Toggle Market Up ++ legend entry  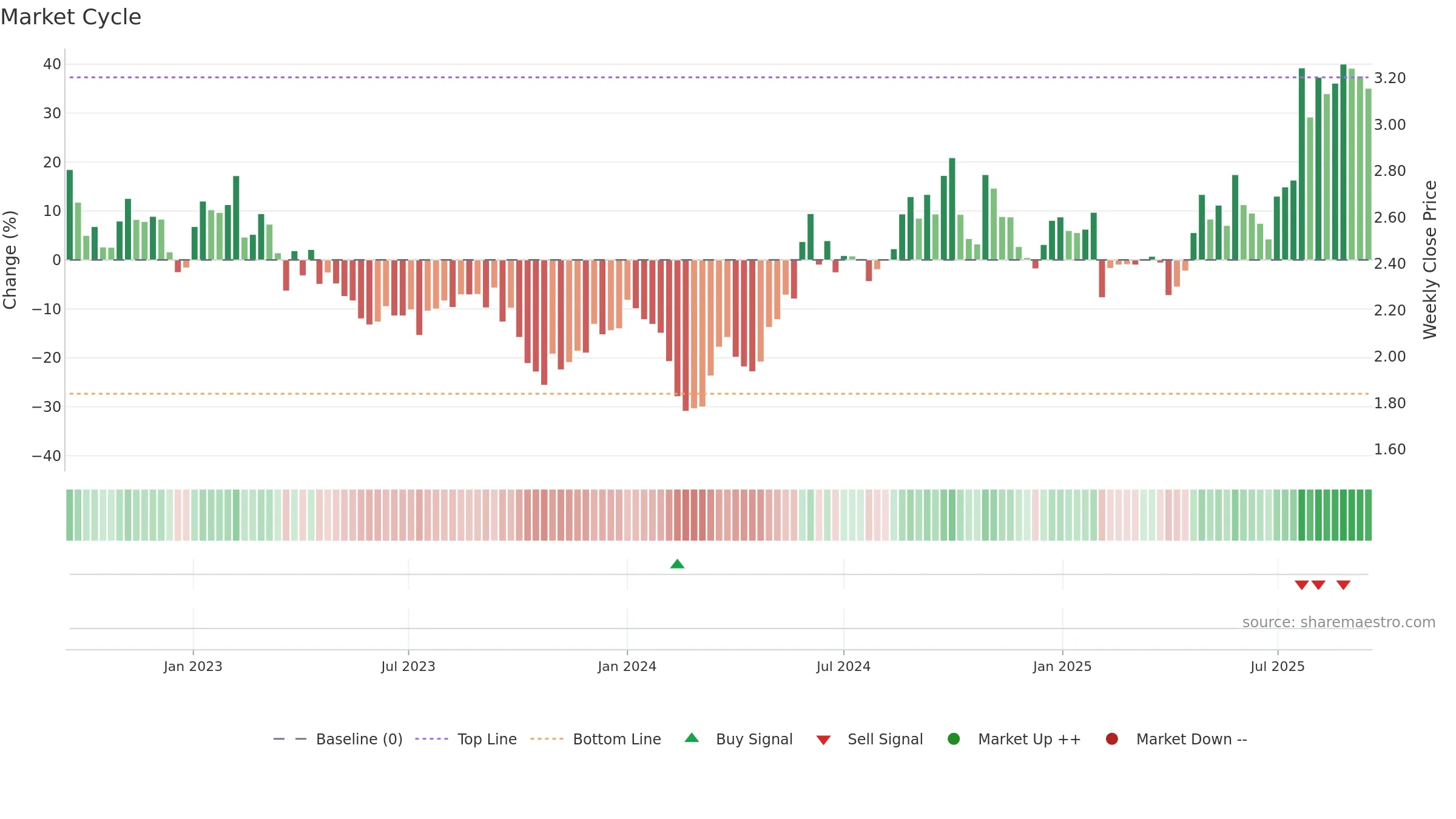pyautogui.click(x=1014, y=739)
